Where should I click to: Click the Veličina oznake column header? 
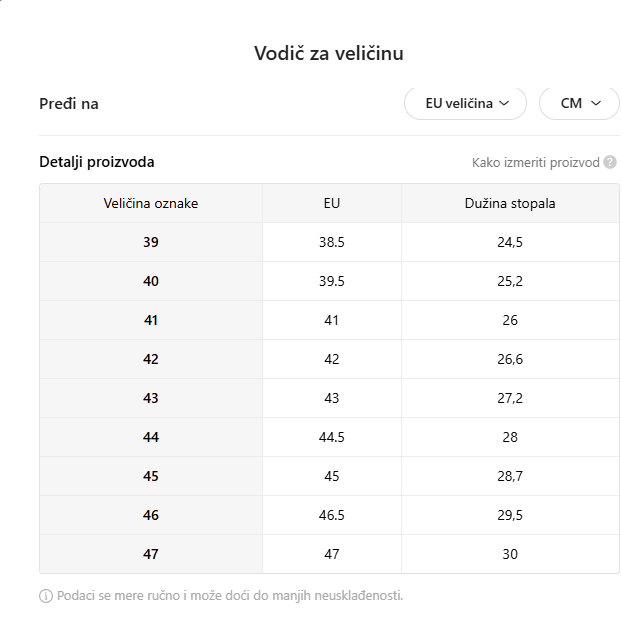tap(151, 203)
